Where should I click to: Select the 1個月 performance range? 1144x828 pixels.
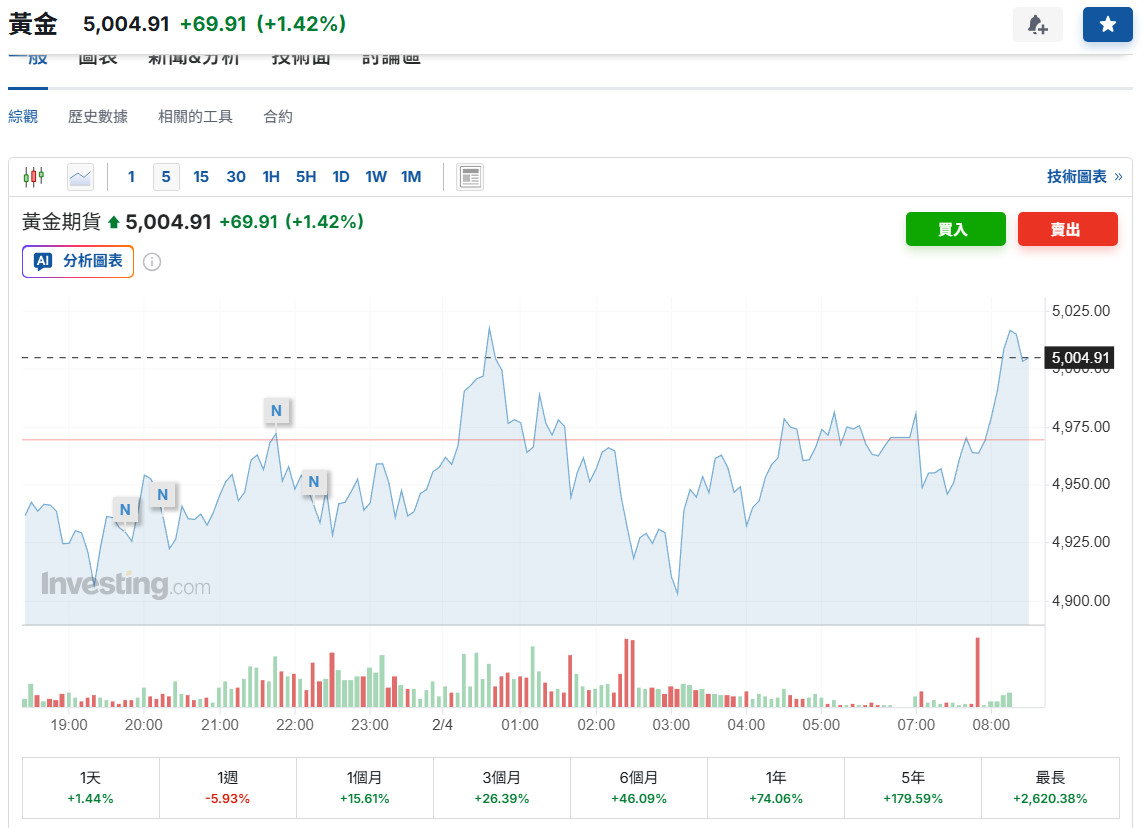point(364,788)
